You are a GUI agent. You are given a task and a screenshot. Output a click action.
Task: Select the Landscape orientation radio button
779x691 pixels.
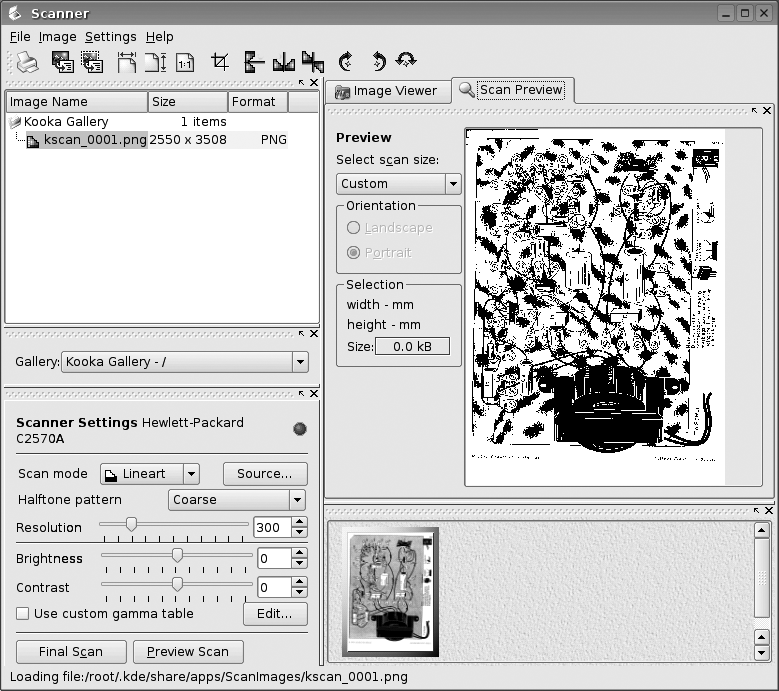point(353,228)
